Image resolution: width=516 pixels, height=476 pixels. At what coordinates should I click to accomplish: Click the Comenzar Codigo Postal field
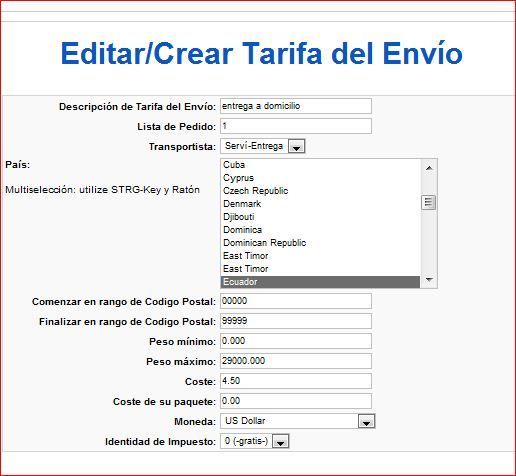tap(296, 301)
